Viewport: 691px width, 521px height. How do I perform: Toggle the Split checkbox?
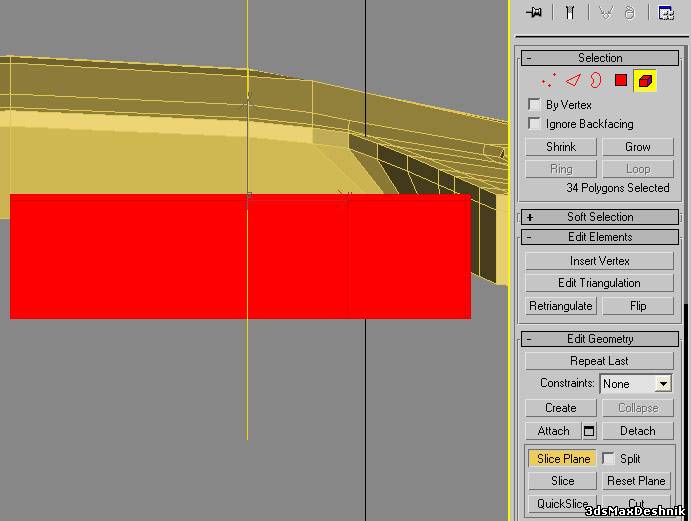tap(608, 458)
